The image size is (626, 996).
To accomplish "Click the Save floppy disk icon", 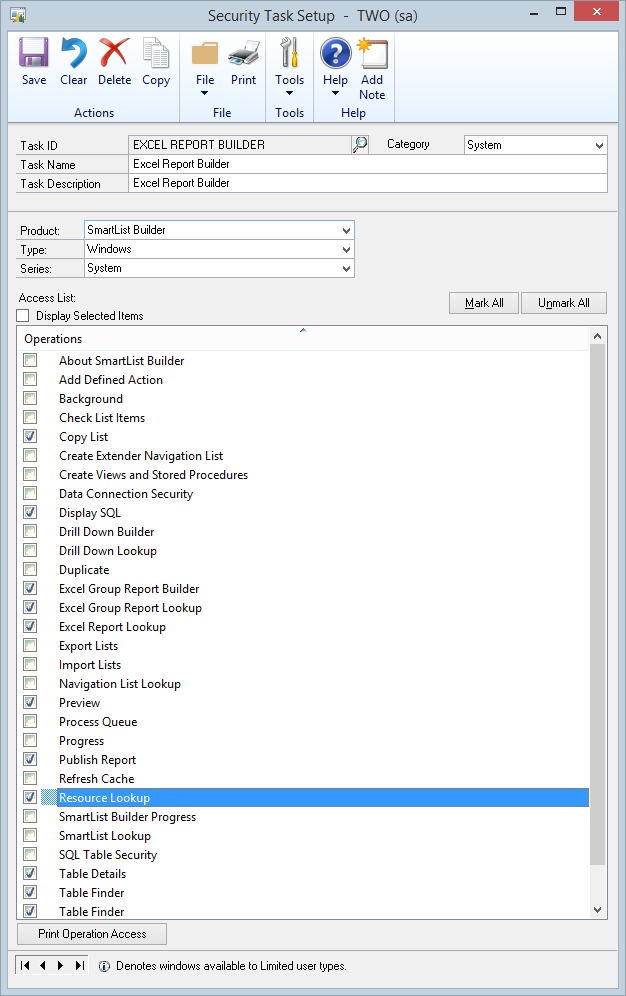I will (34, 52).
